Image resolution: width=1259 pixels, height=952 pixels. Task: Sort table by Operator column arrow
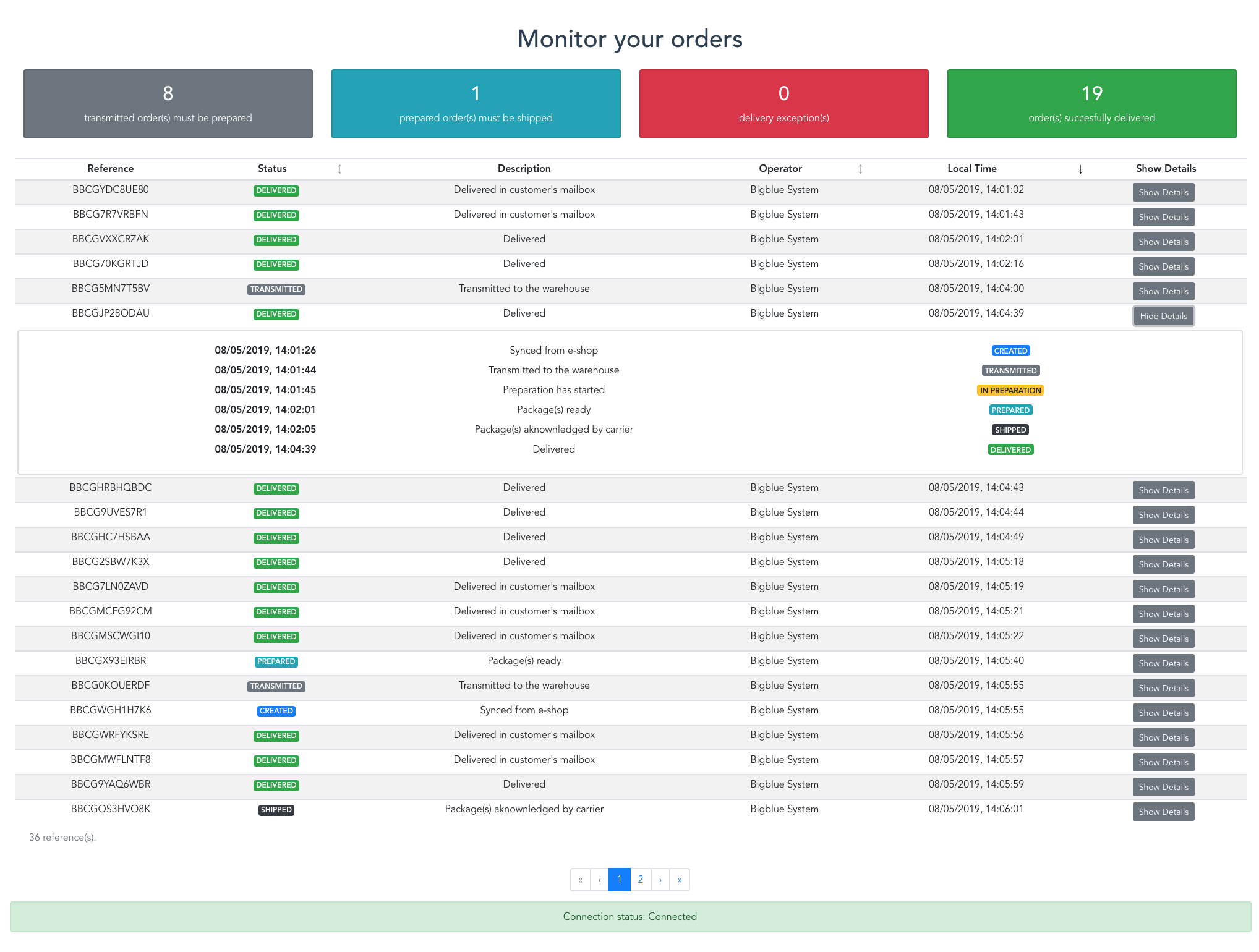860,169
